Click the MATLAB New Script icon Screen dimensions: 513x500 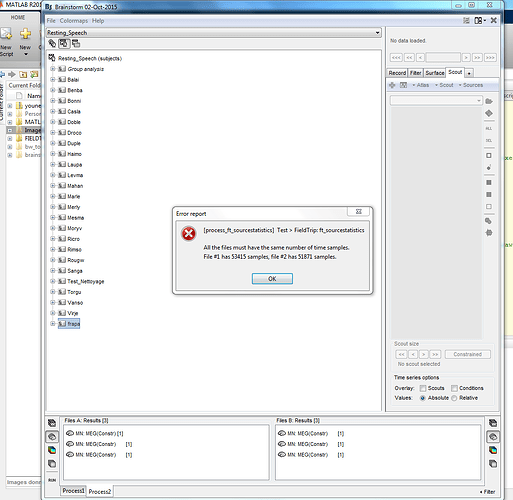[6, 33]
